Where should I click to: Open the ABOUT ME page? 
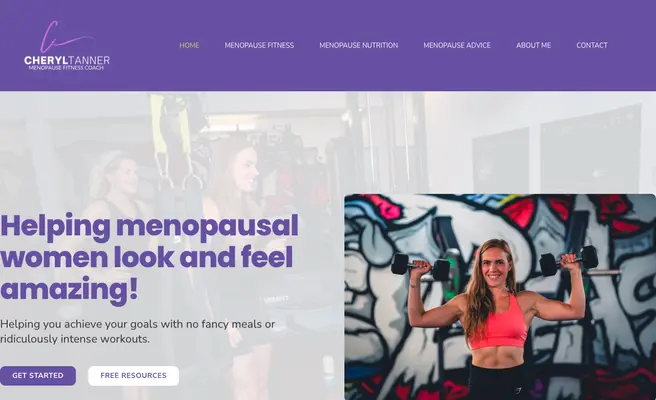(x=533, y=45)
